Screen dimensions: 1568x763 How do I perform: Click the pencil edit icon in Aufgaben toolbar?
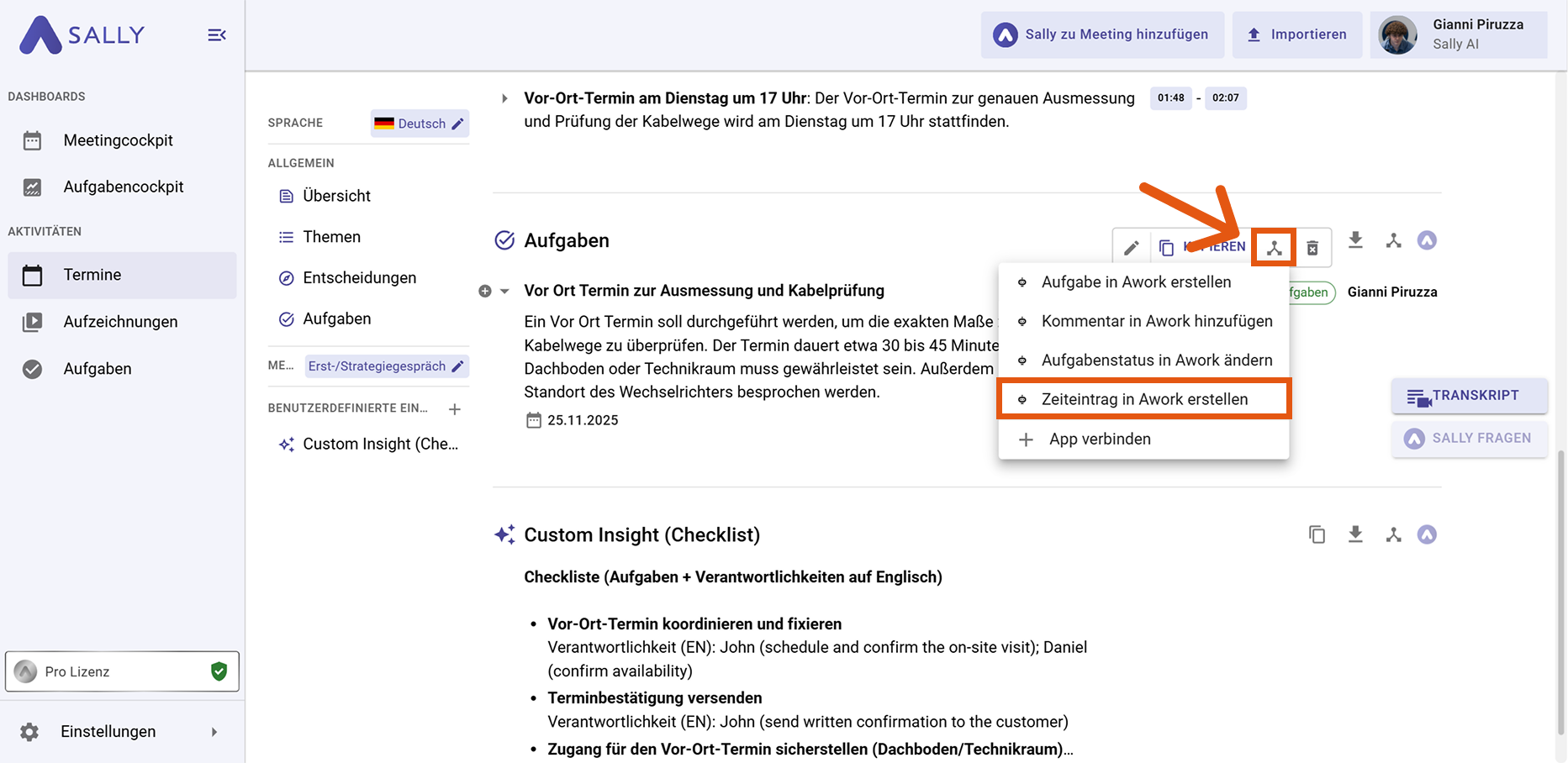(x=1132, y=248)
